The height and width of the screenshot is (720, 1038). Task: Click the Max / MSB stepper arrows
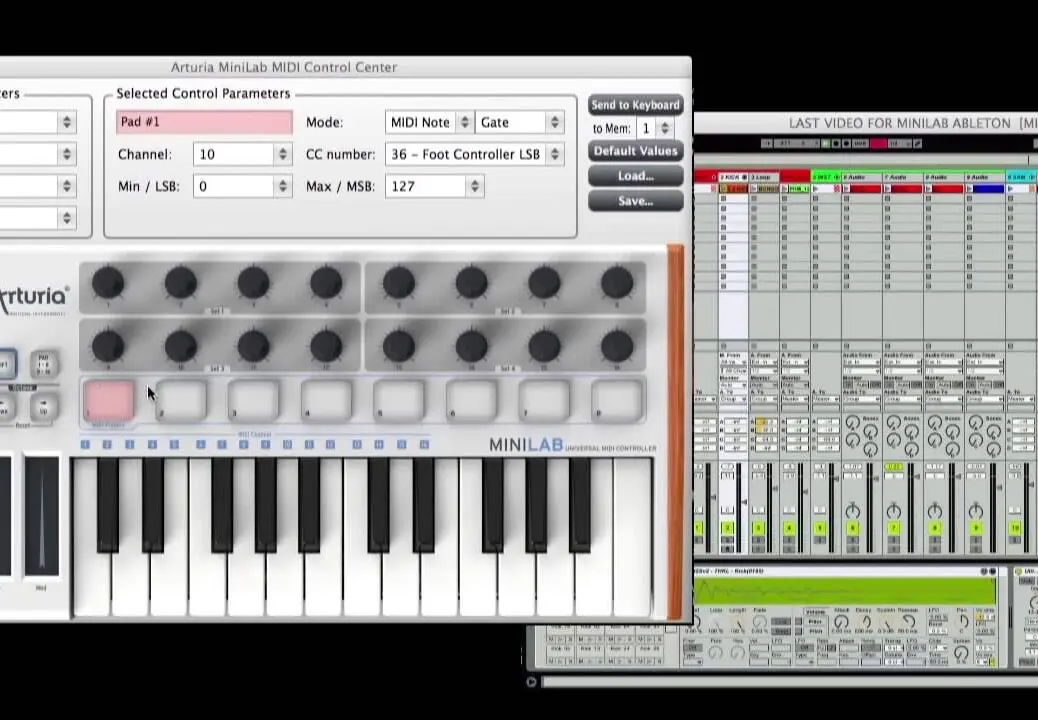pyautogui.click(x=475, y=187)
